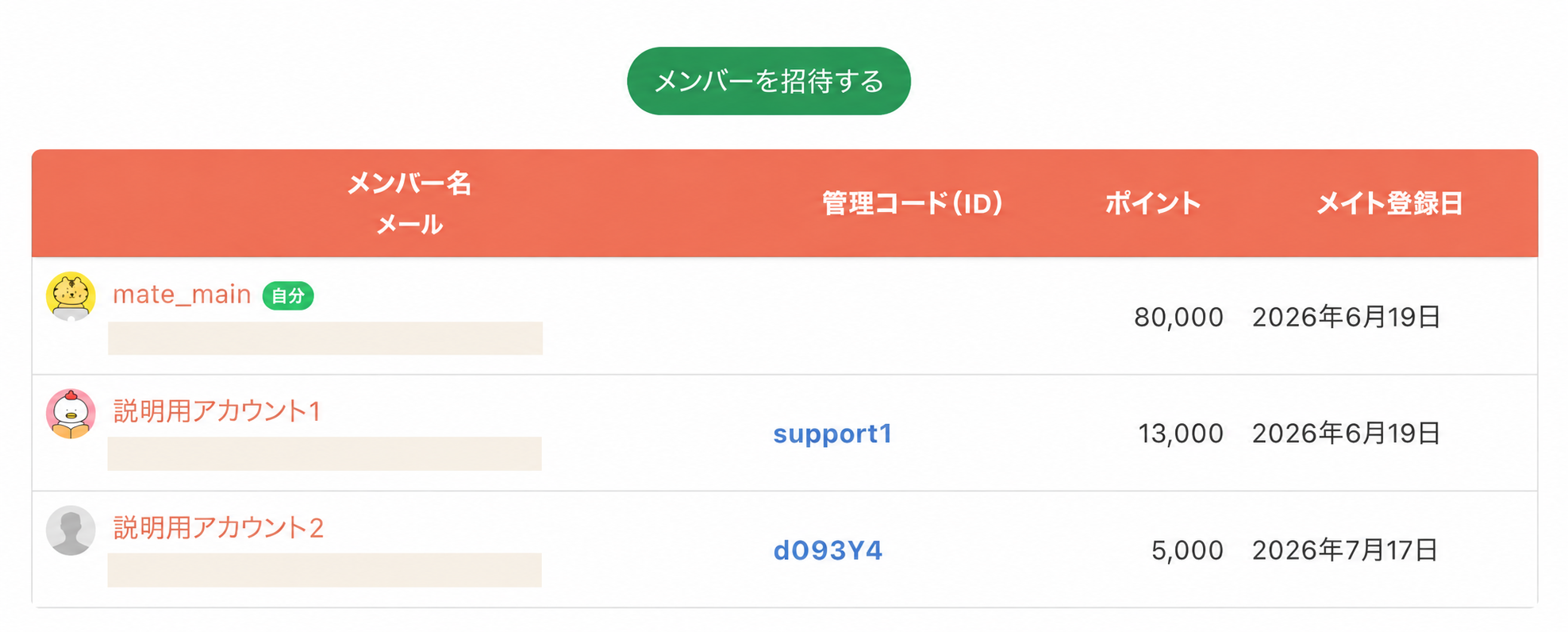Click the gray default avatar of 説明用アカウント2

71,530
